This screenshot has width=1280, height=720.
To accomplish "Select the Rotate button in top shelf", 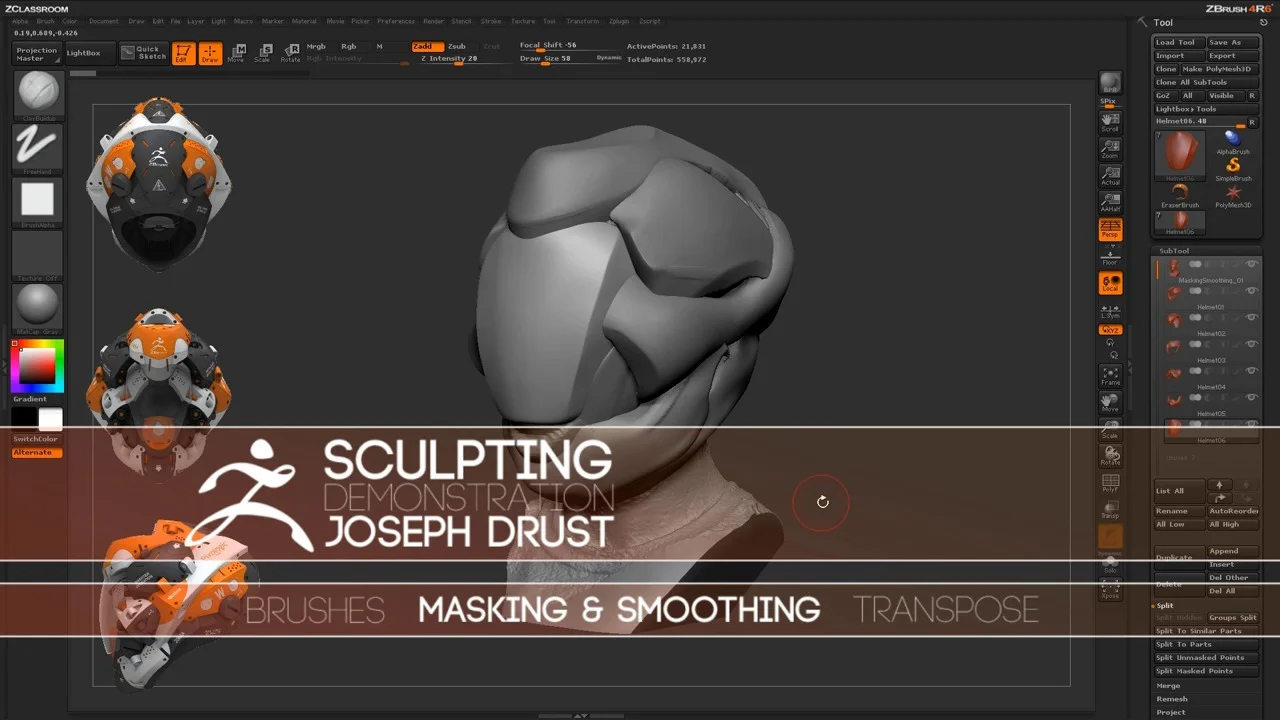I will click(290, 53).
